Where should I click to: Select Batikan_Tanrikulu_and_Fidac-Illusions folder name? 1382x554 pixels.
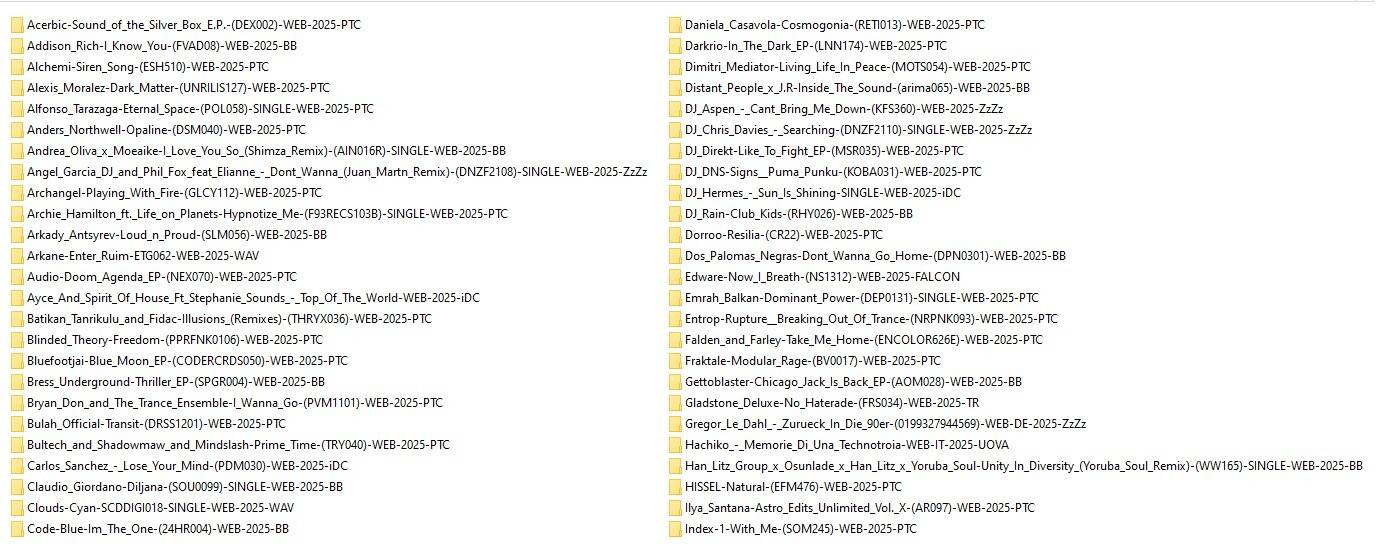pos(229,319)
